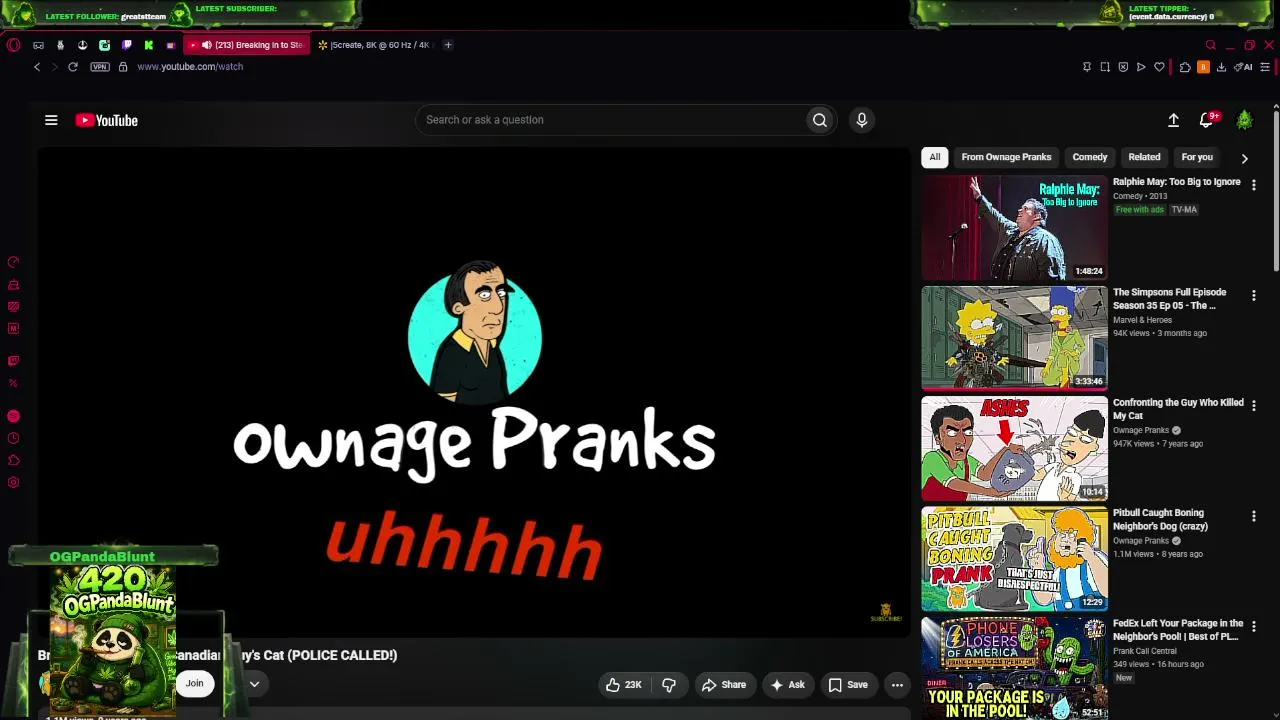Open browser tab search magnifier

pyautogui.click(x=1210, y=45)
